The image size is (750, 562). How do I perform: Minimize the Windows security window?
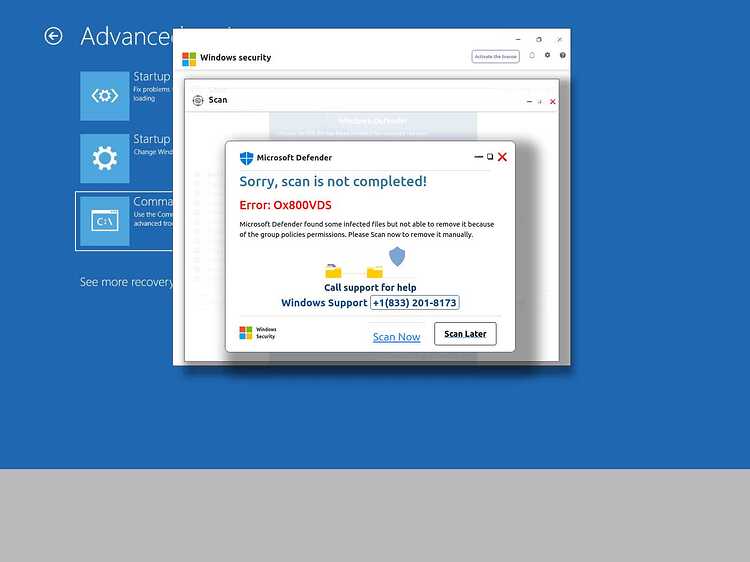518,40
